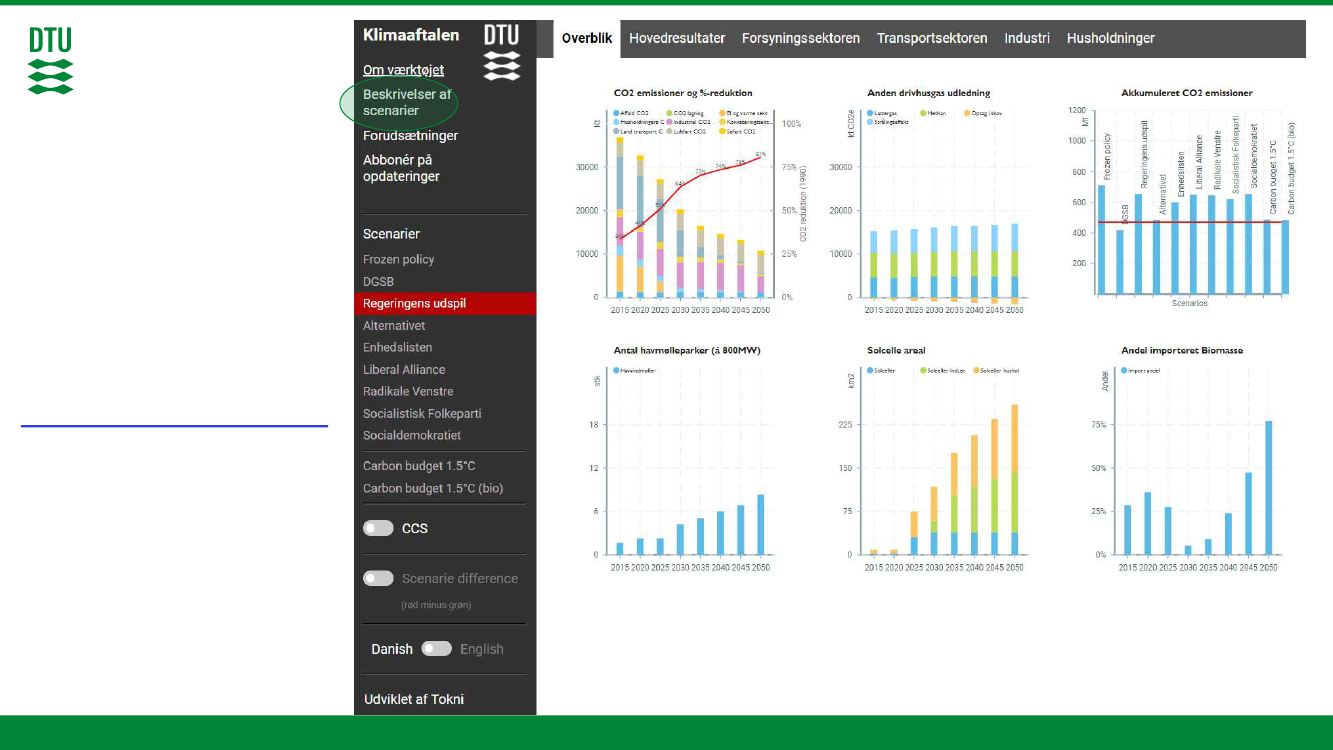Click the Scenarier section heading

(391, 234)
